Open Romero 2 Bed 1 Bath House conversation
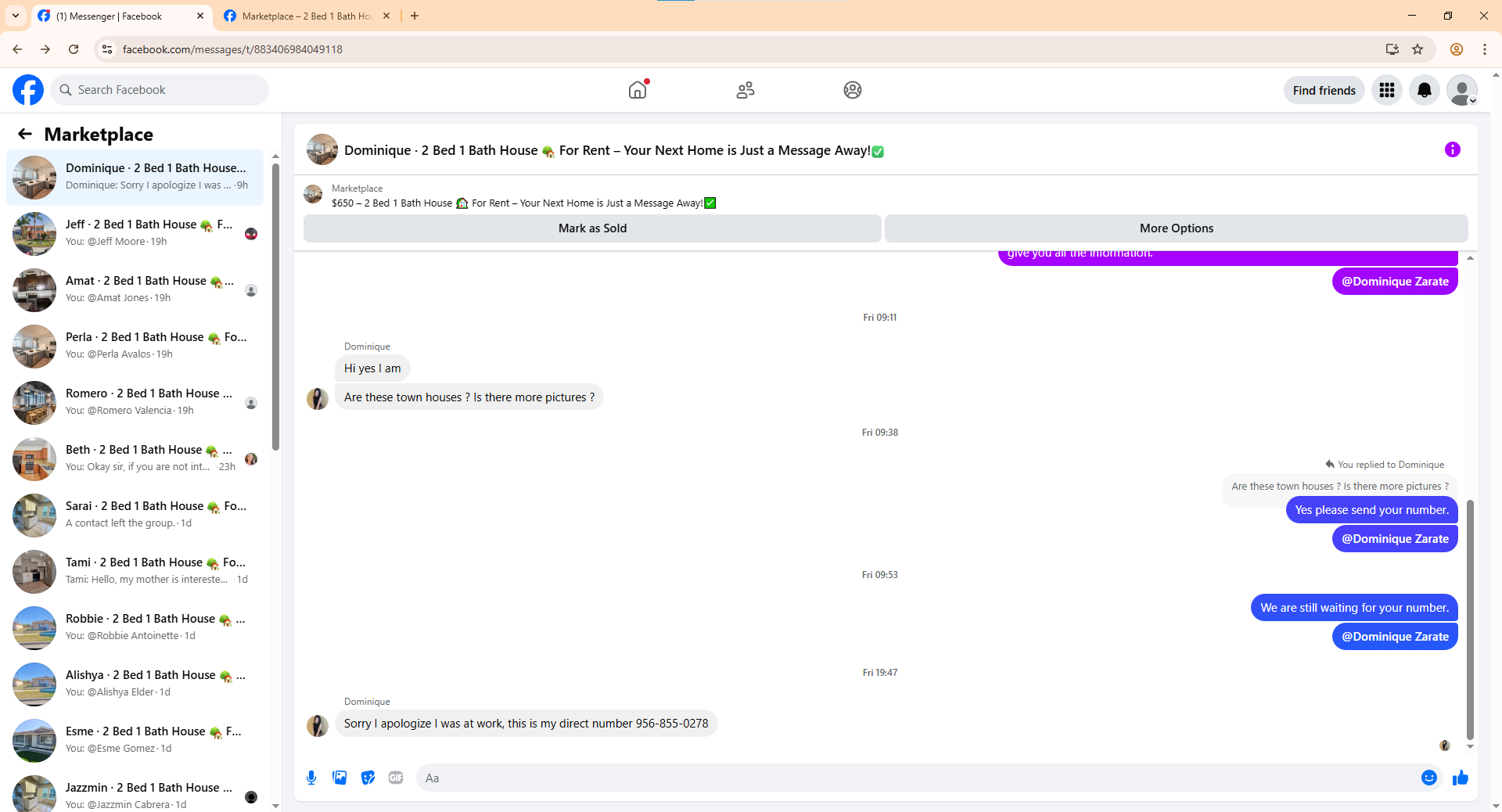 tap(135, 403)
